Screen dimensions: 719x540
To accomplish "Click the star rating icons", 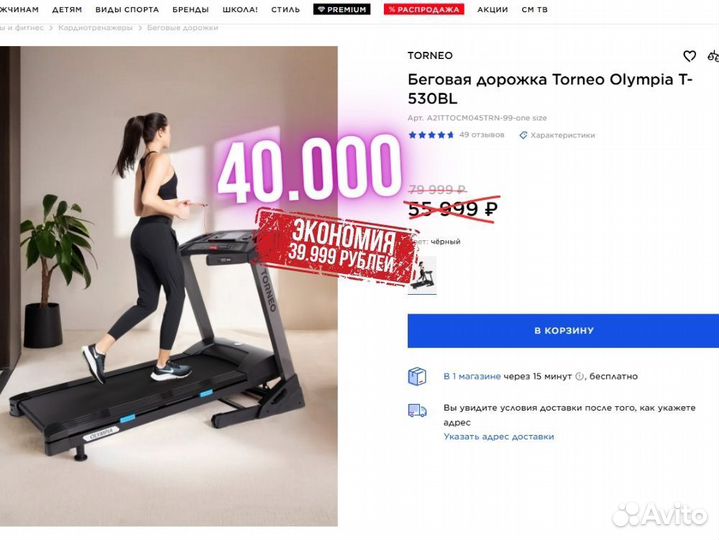I will pos(431,135).
